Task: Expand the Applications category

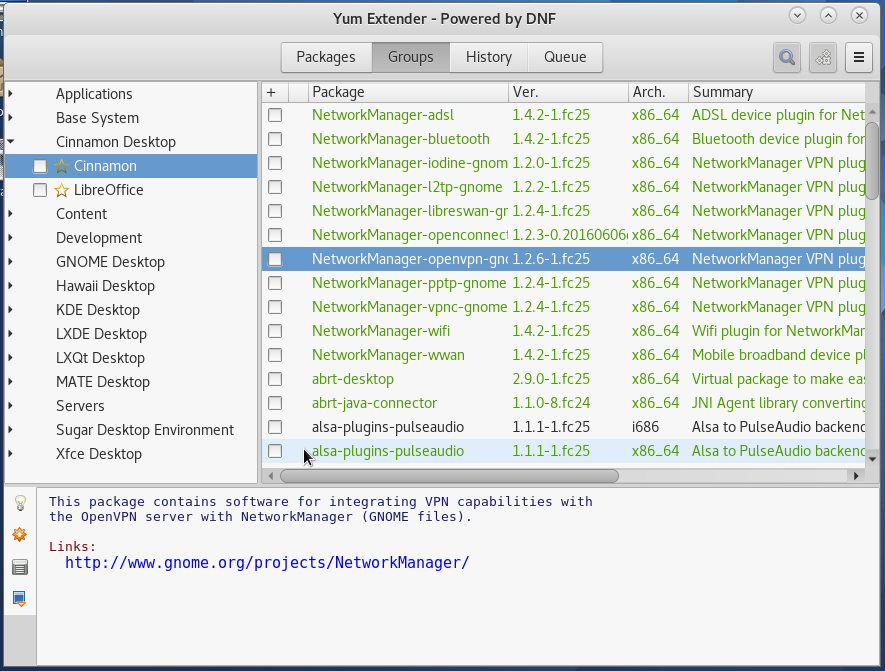Action: tap(11, 94)
